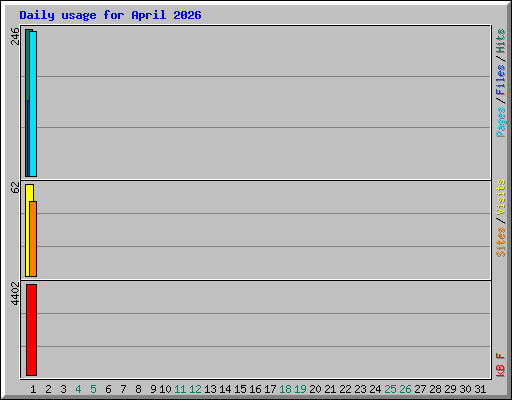The image size is (512, 400).
Task: Click the 62 y-axis value
Action: click(x=15, y=188)
